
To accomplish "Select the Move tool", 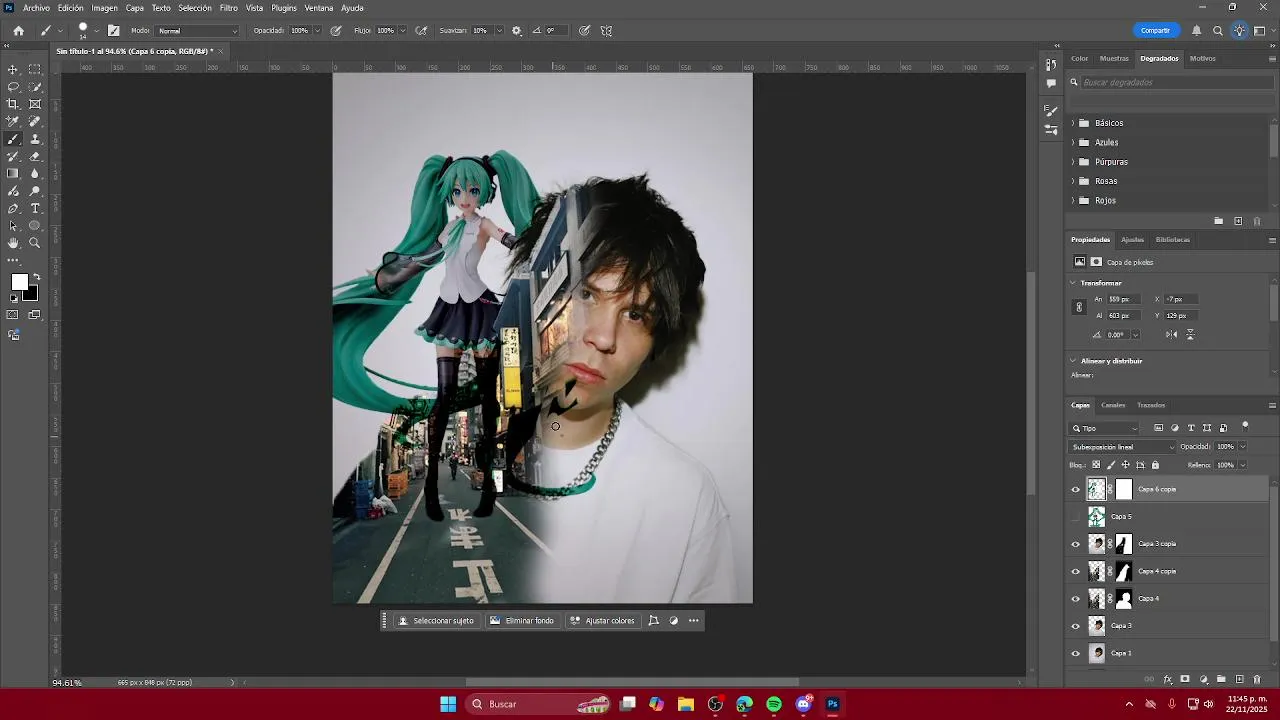I will [13, 69].
